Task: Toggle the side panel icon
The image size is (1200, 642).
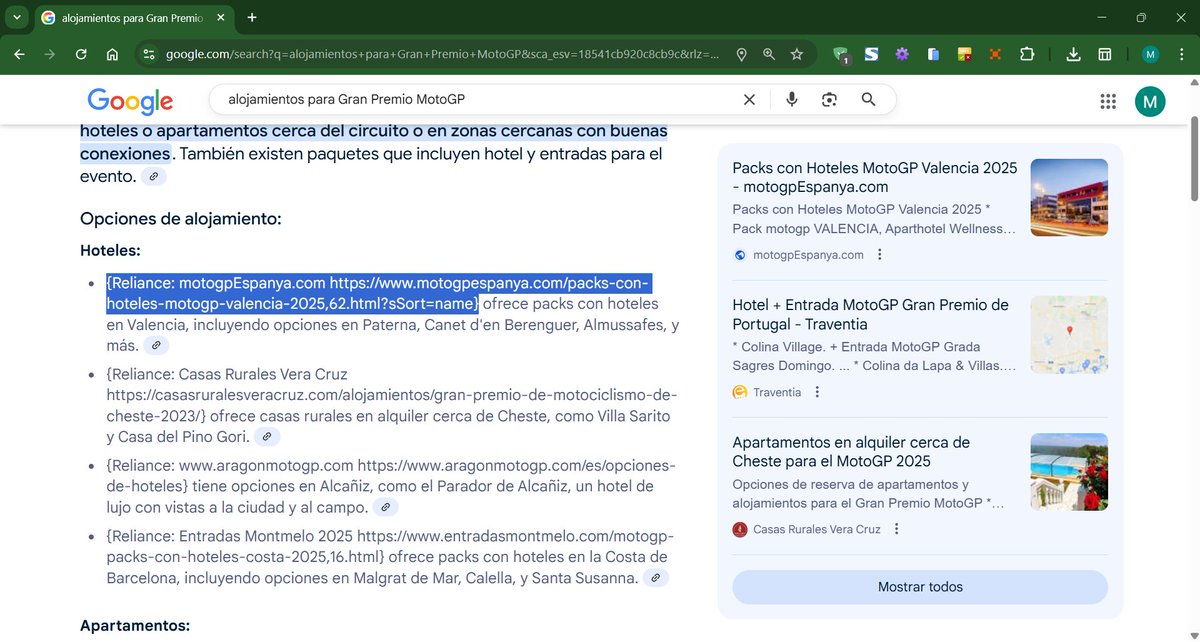Action: (x=1105, y=55)
